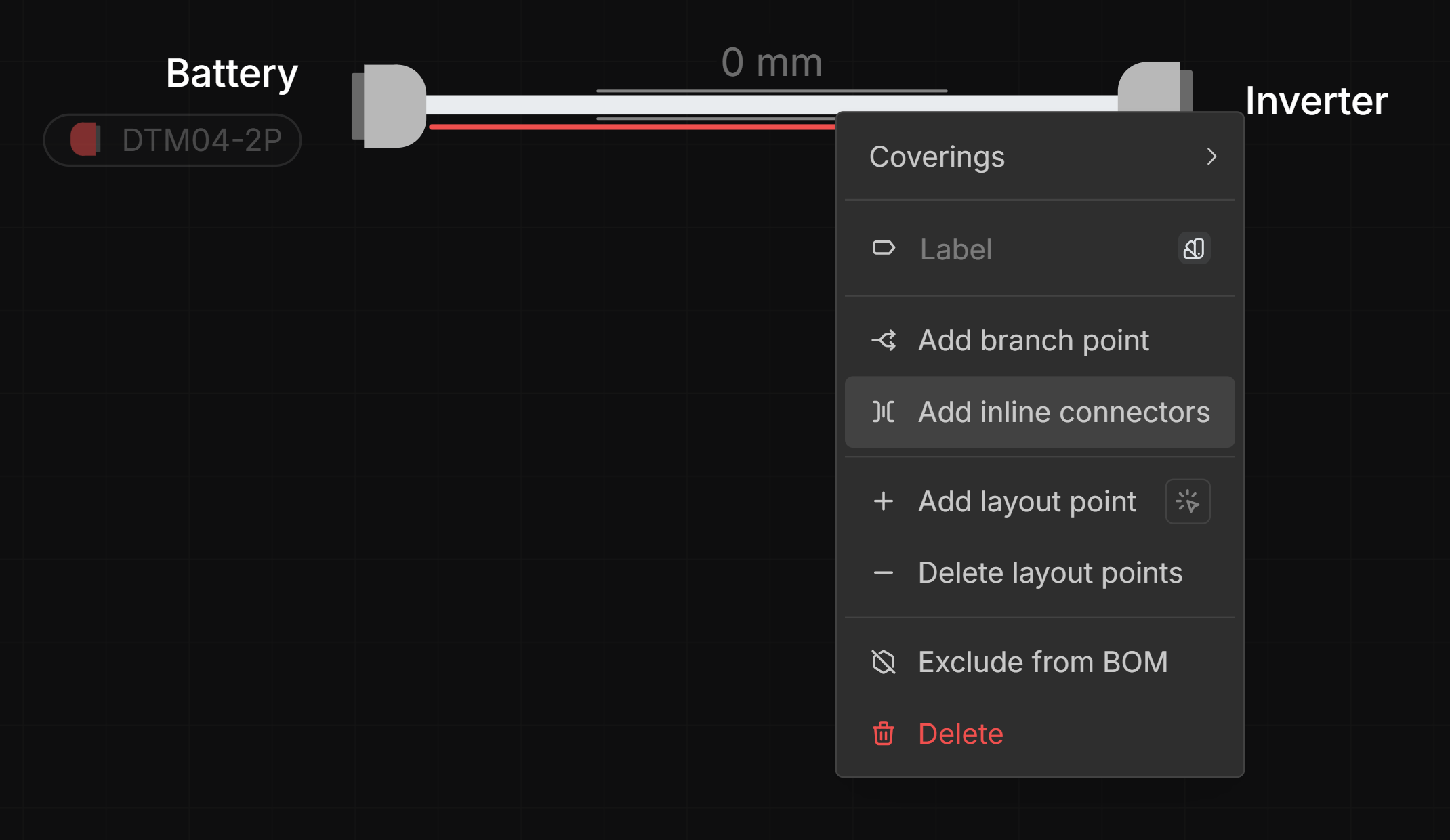
Task: Choose Add inline connectors
Action: click(1063, 412)
